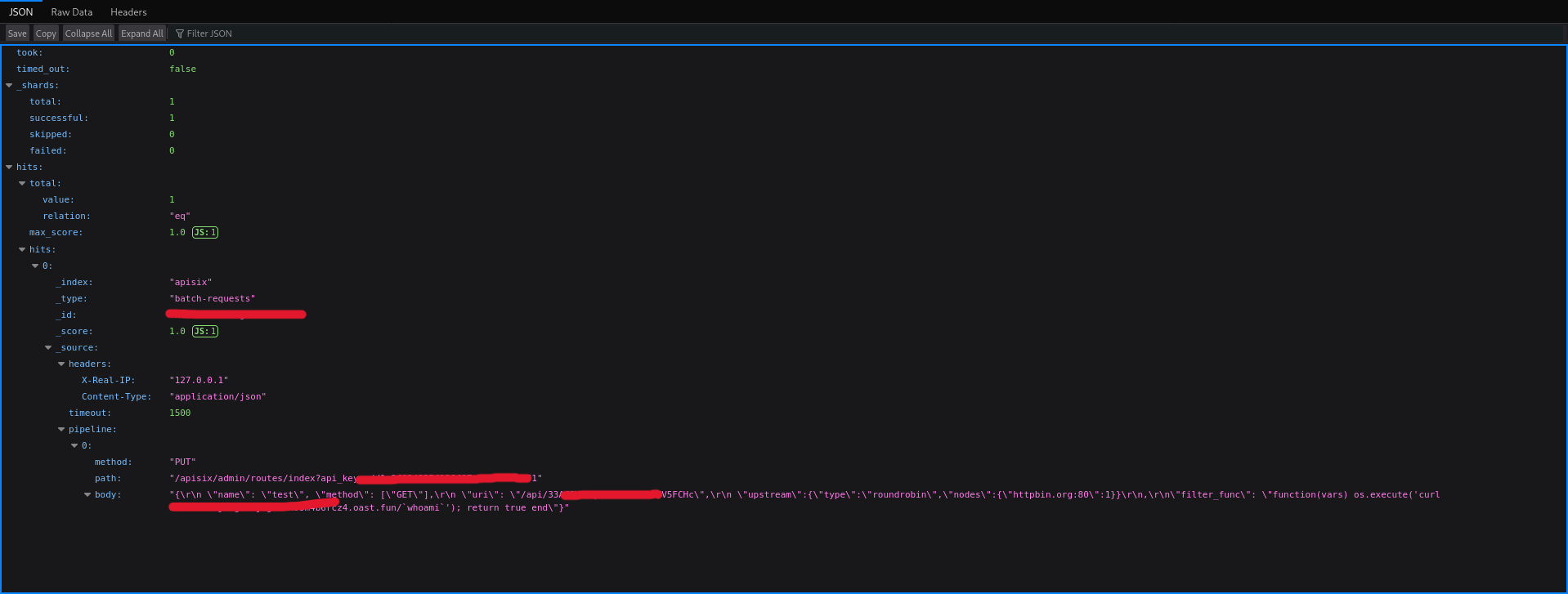The image size is (1568, 594).
Task: Select the timeout value 1500
Action: point(180,413)
